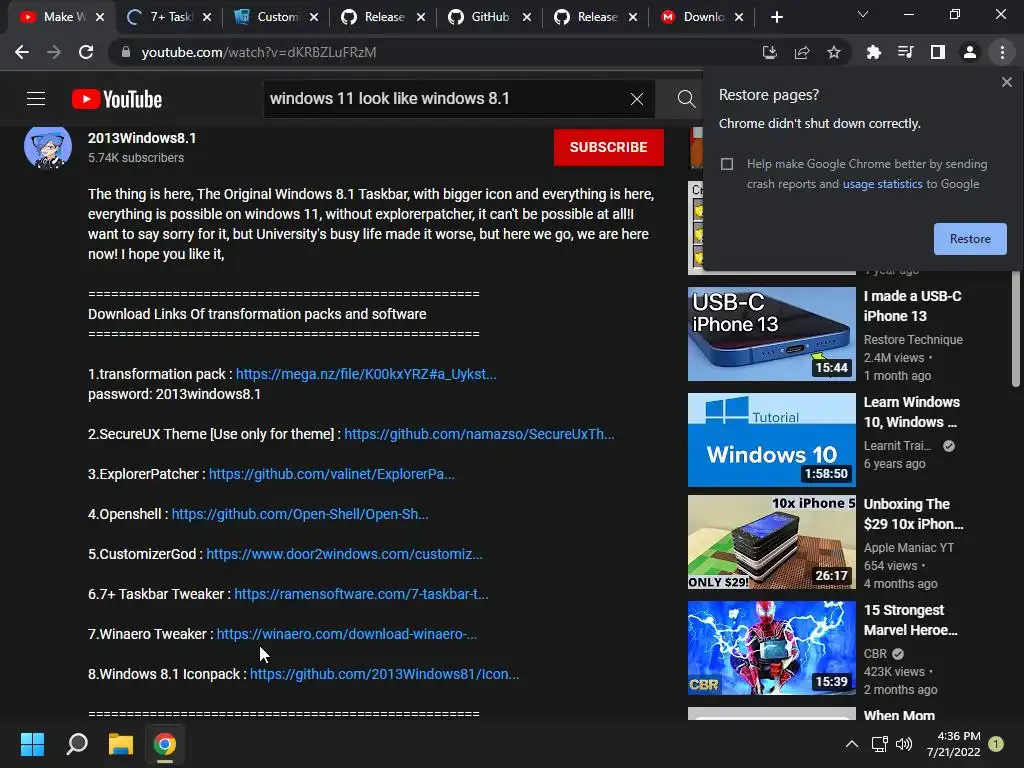The image size is (1024, 768).
Task: Open the ramensoftware 7+ Taskbar Tweaker link
Action: 361,594
